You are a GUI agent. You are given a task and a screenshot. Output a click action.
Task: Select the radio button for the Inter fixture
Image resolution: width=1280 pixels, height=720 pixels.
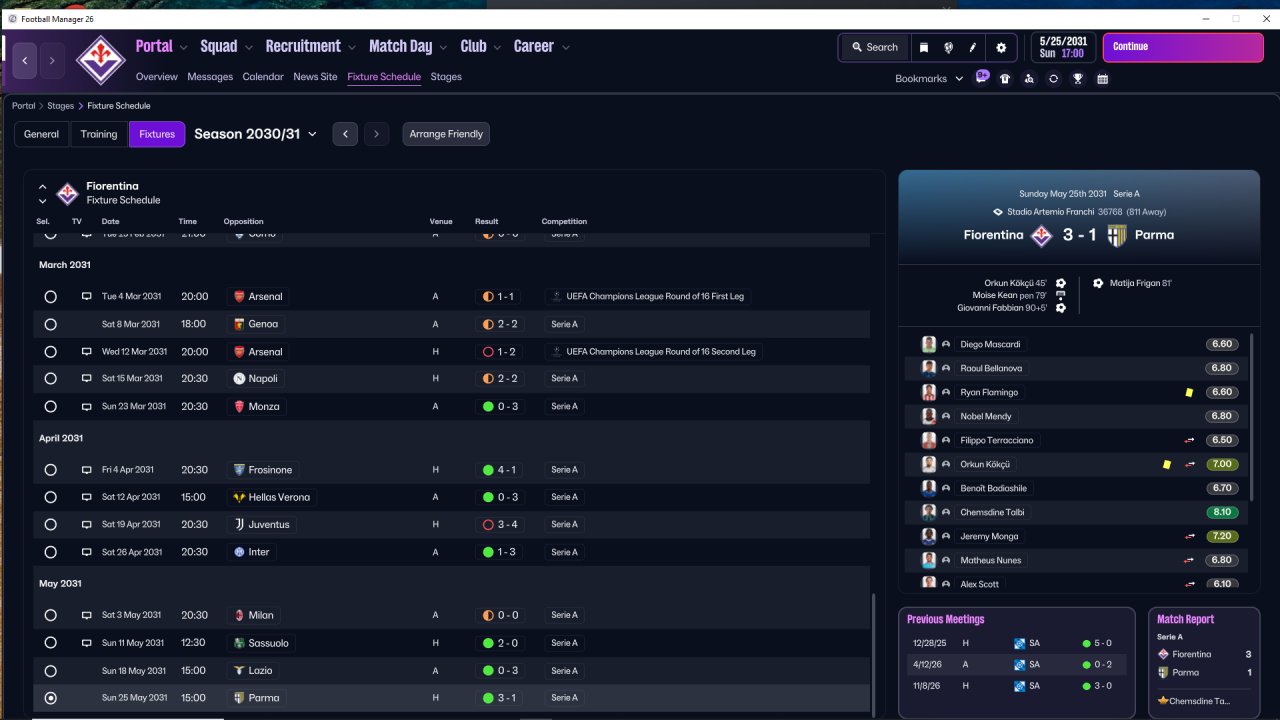click(51, 552)
